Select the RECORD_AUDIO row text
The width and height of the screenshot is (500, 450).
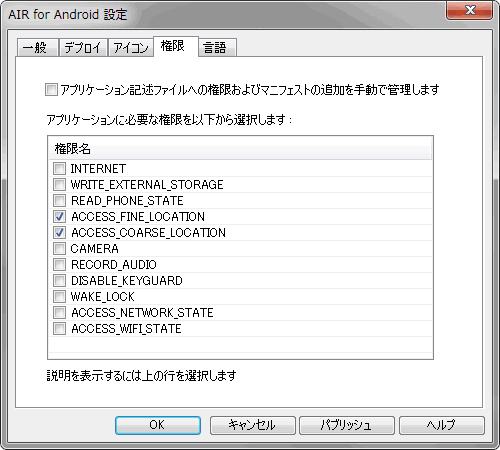click(114, 265)
